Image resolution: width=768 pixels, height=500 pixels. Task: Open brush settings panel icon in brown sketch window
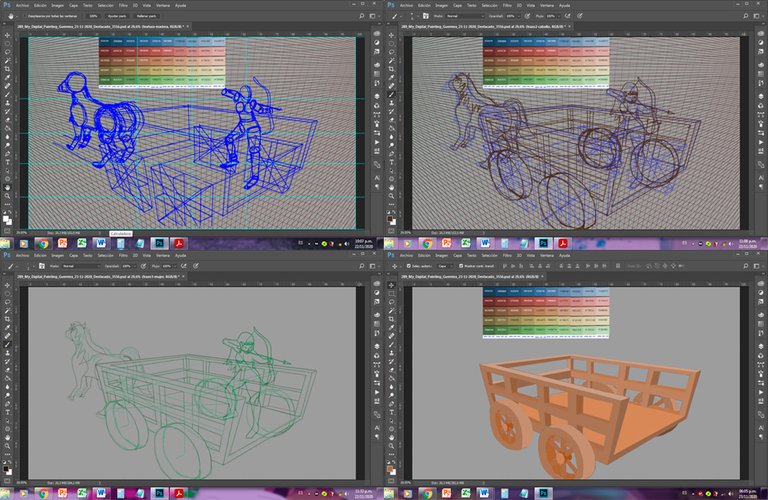click(426, 16)
